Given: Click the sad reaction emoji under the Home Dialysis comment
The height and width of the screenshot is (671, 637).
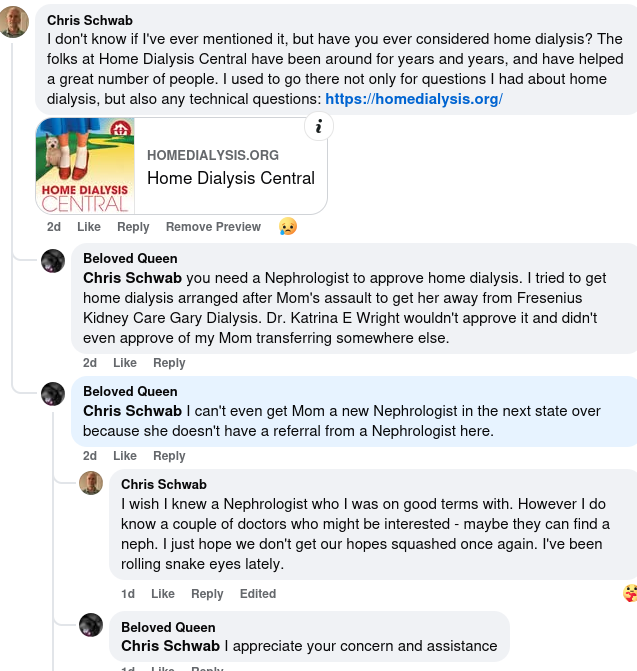Looking at the screenshot, I should pyautogui.click(x=287, y=227).
